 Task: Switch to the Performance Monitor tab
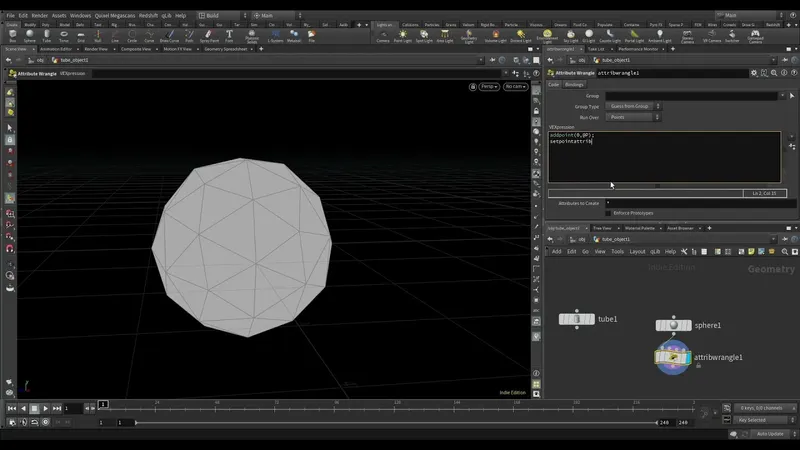[638, 49]
